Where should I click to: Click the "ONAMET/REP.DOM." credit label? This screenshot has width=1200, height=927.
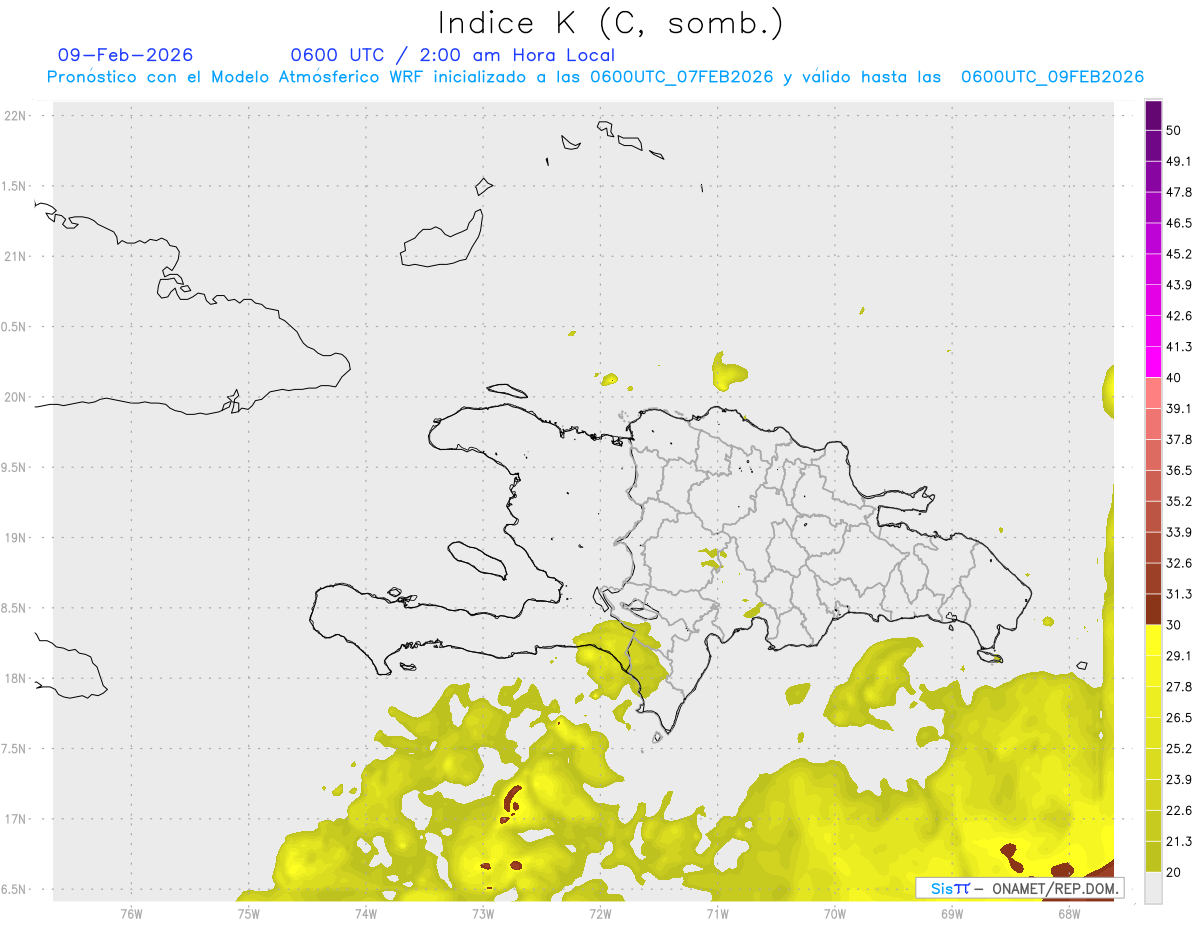(x=1053, y=888)
